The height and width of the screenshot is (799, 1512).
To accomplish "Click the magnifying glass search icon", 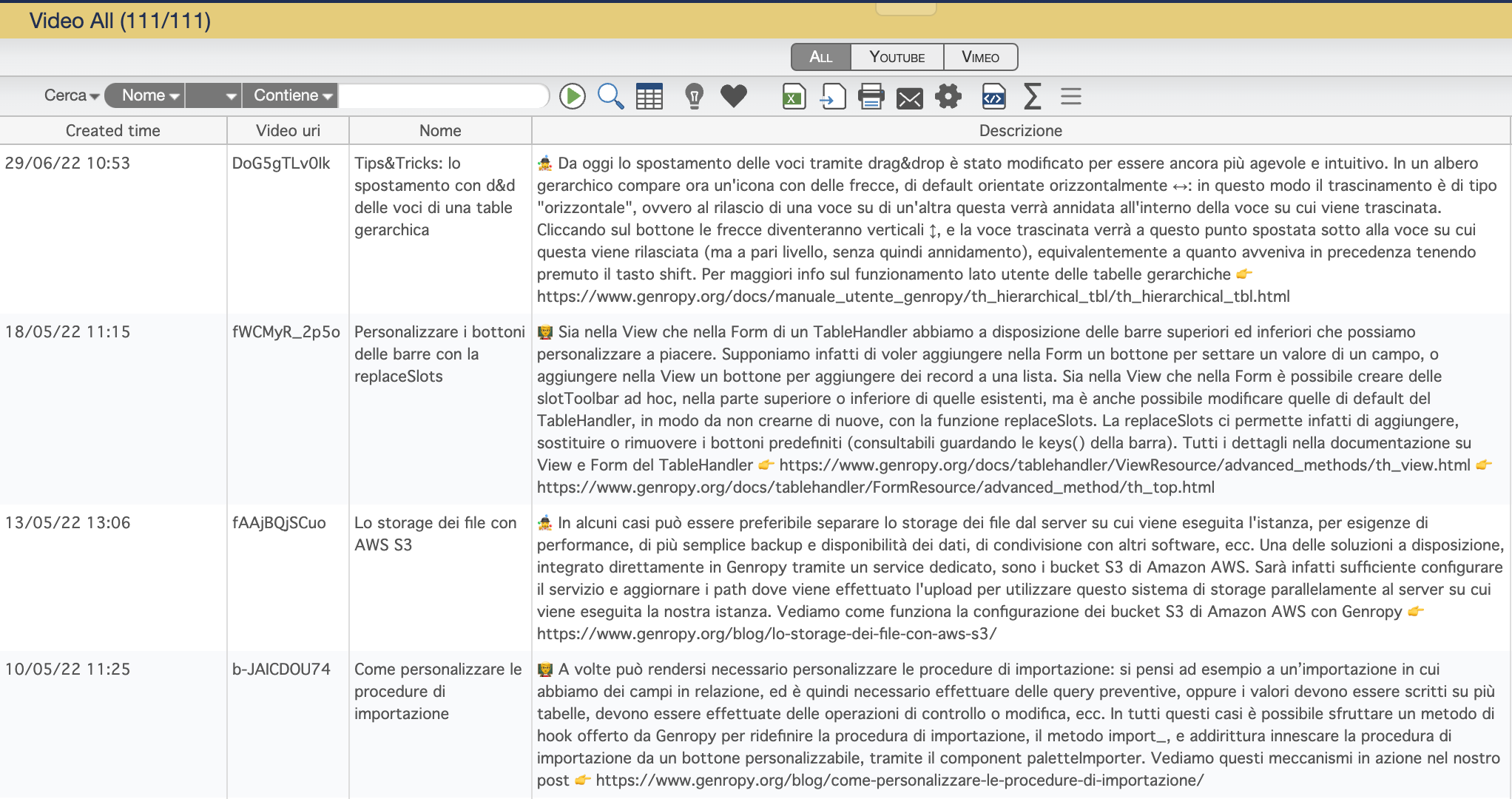I will click(610, 96).
